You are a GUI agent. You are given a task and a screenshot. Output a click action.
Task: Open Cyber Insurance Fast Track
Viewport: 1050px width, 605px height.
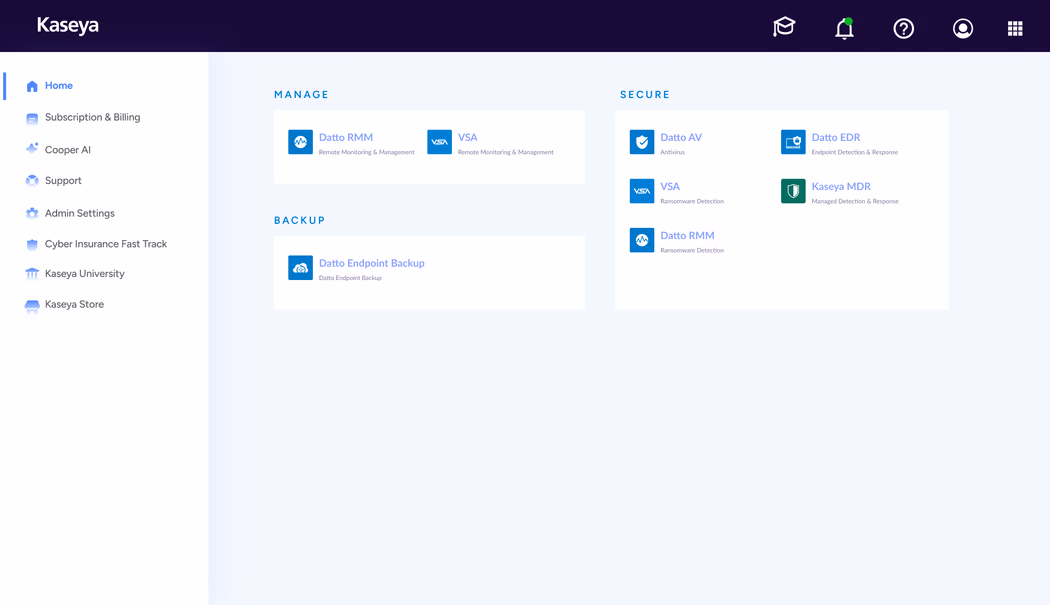(x=106, y=244)
